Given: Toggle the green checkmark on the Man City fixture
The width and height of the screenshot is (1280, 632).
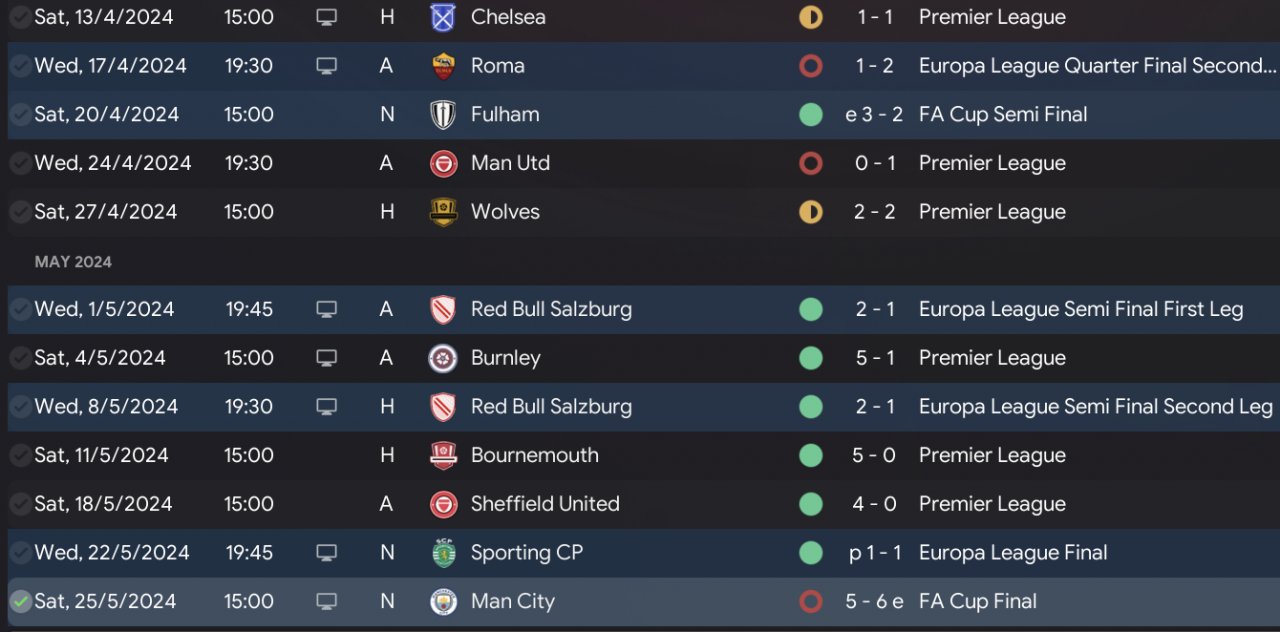Looking at the screenshot, I should tap(20, 601).
